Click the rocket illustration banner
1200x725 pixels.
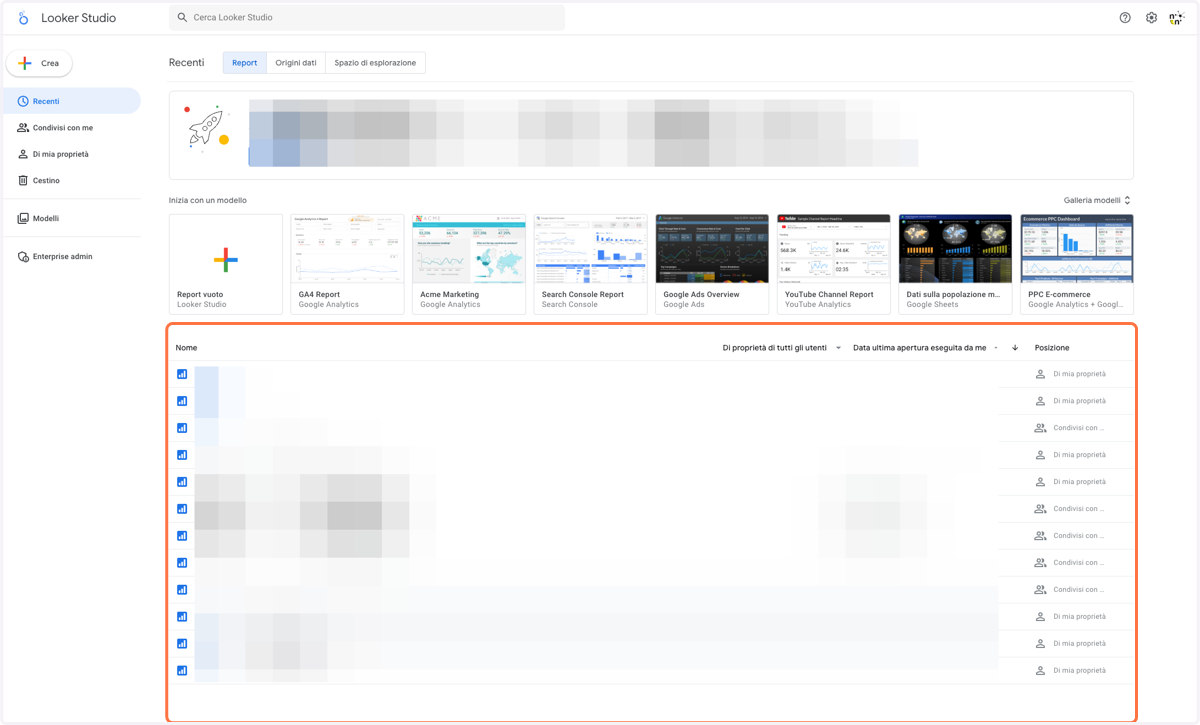[209, 128]
